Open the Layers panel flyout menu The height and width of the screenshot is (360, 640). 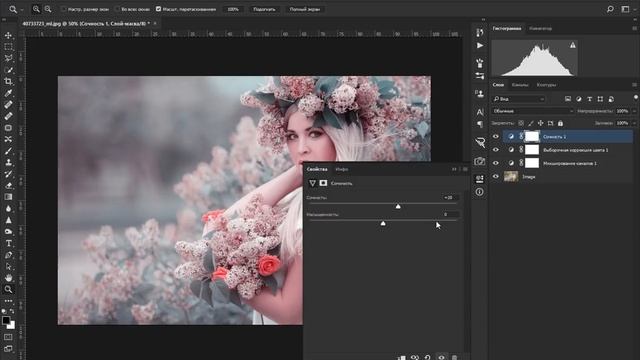634,85
